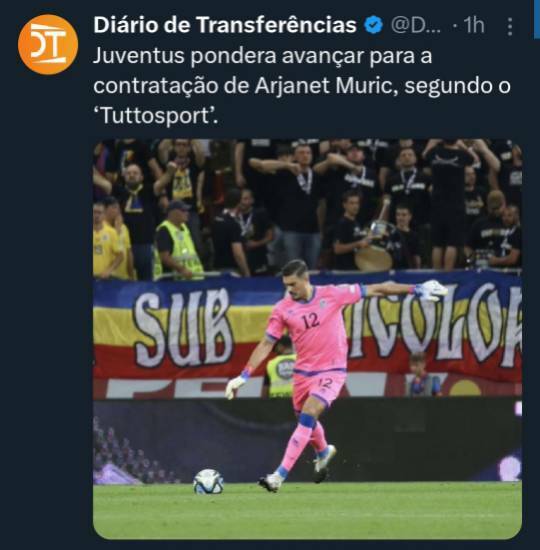Click the fans in yellow shirts in stands
Viewport: 540px width, 550px height.
112,240
